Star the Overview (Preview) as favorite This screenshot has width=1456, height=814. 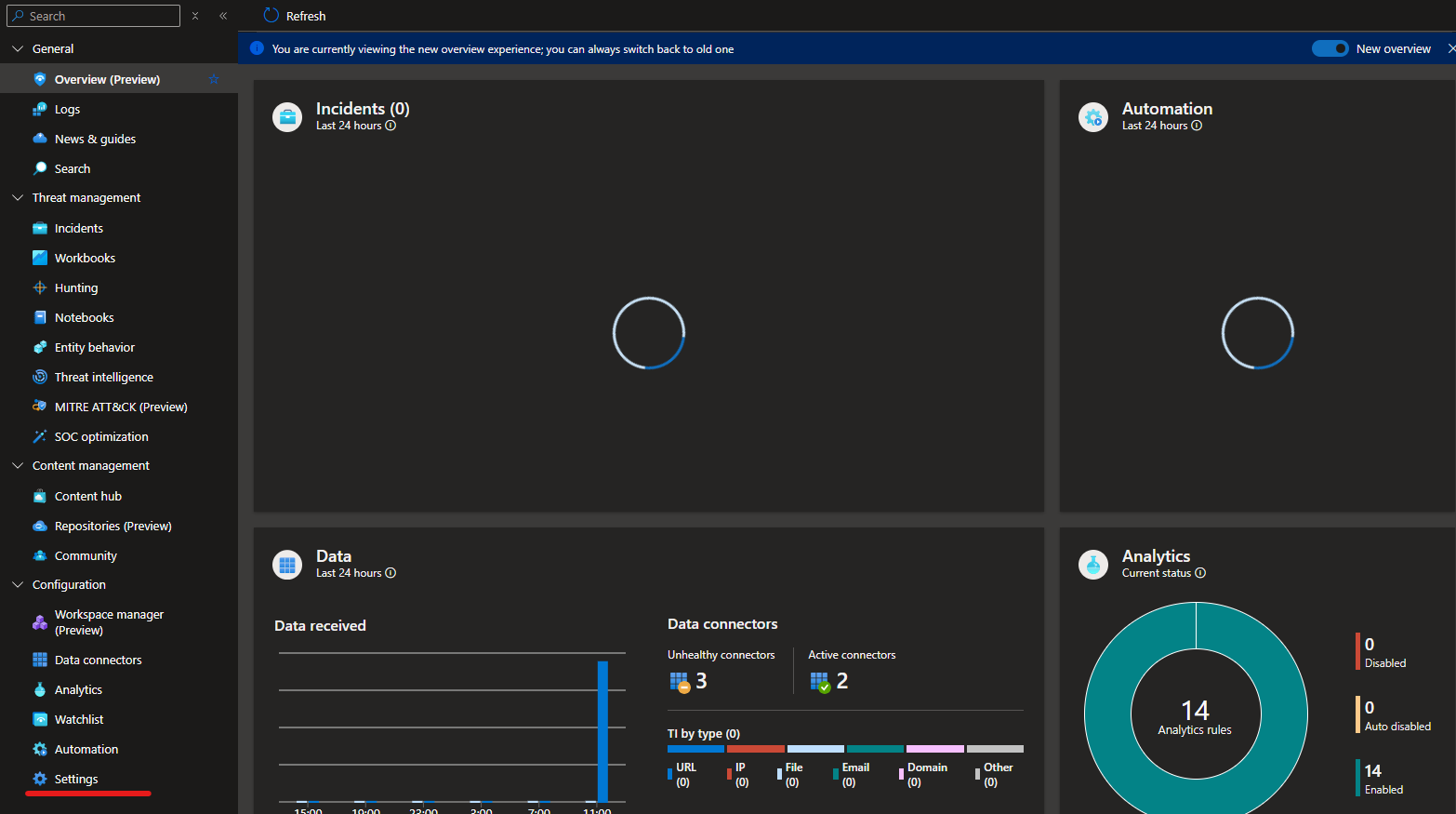[x=214, y=79]
